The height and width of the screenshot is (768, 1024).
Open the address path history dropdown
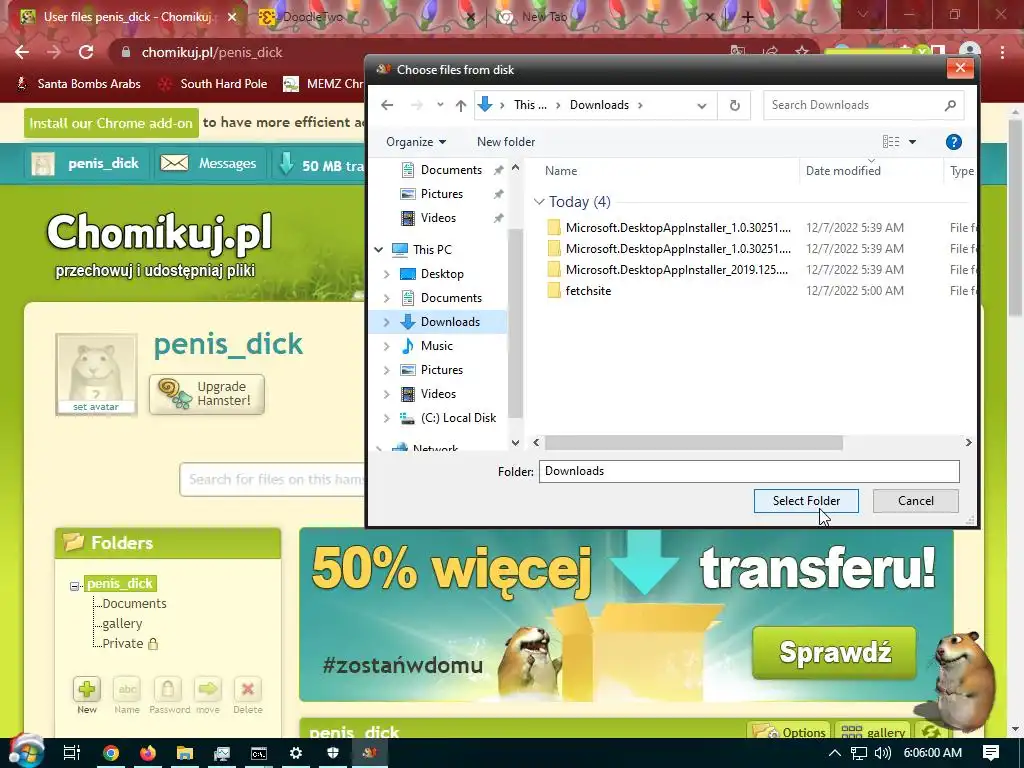(701, 105)
